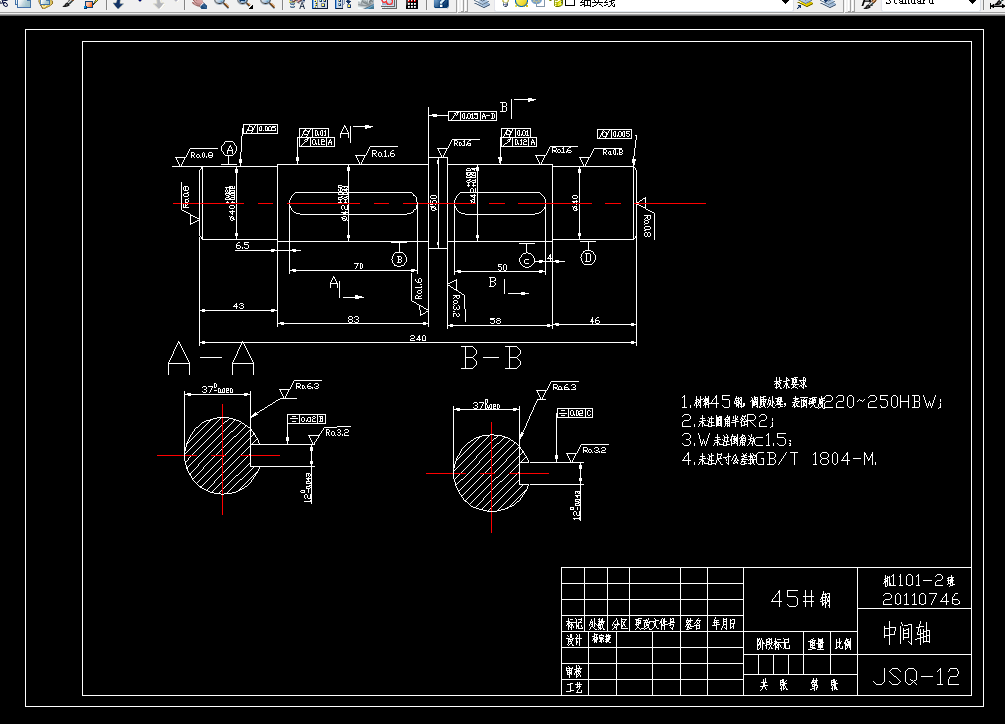
Task: Open the DesignCenter icon
Action: [x=320, y=3]
